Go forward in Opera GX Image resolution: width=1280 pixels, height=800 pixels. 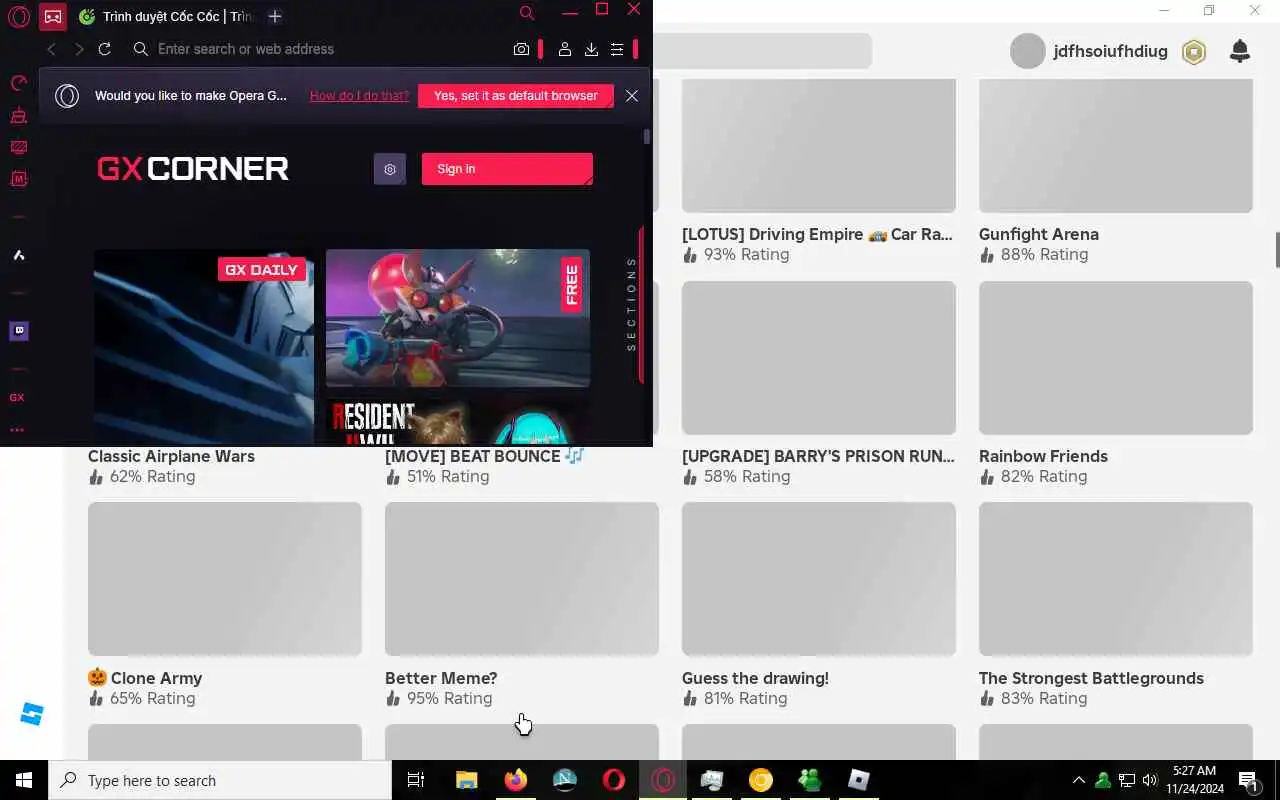(x=79, y=49)
